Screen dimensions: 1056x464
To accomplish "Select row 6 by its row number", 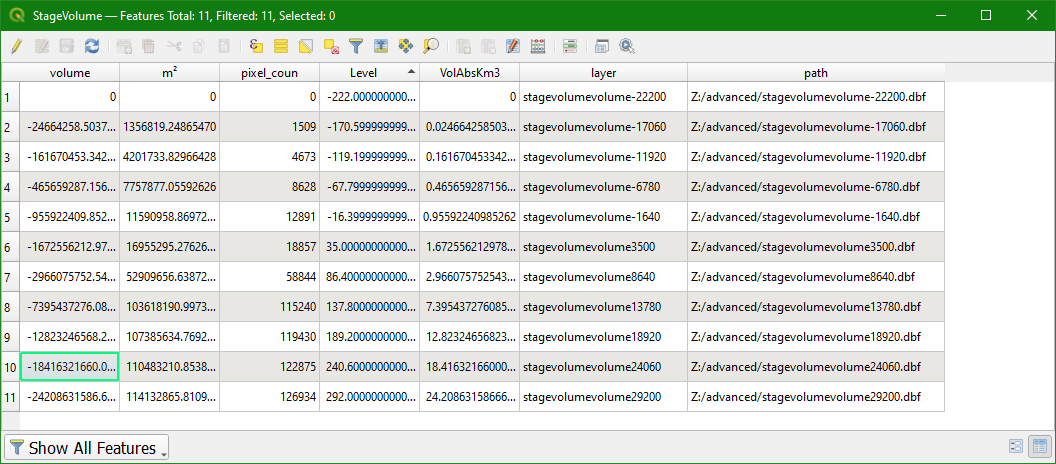I will coord(10,247).
